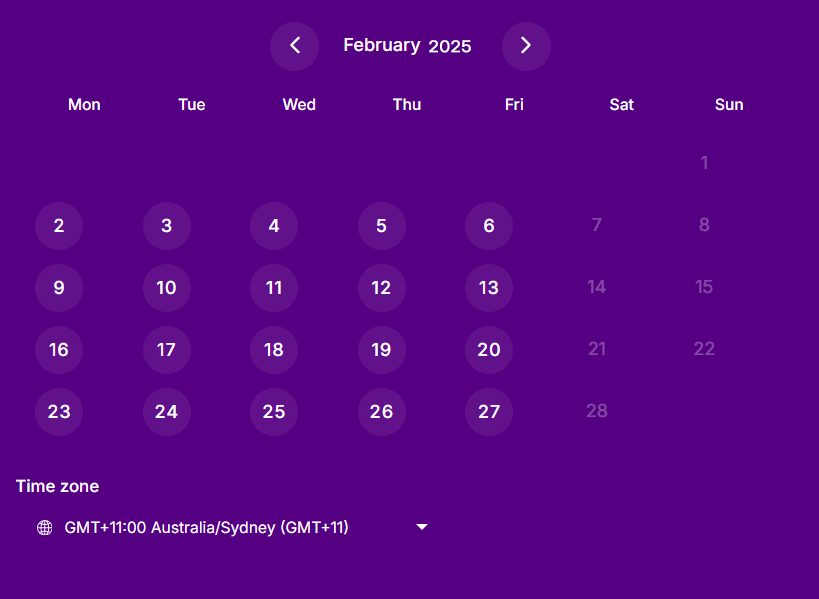
Task: Click the dropdown arrow beside the time zone
Action: coord(421,527)
